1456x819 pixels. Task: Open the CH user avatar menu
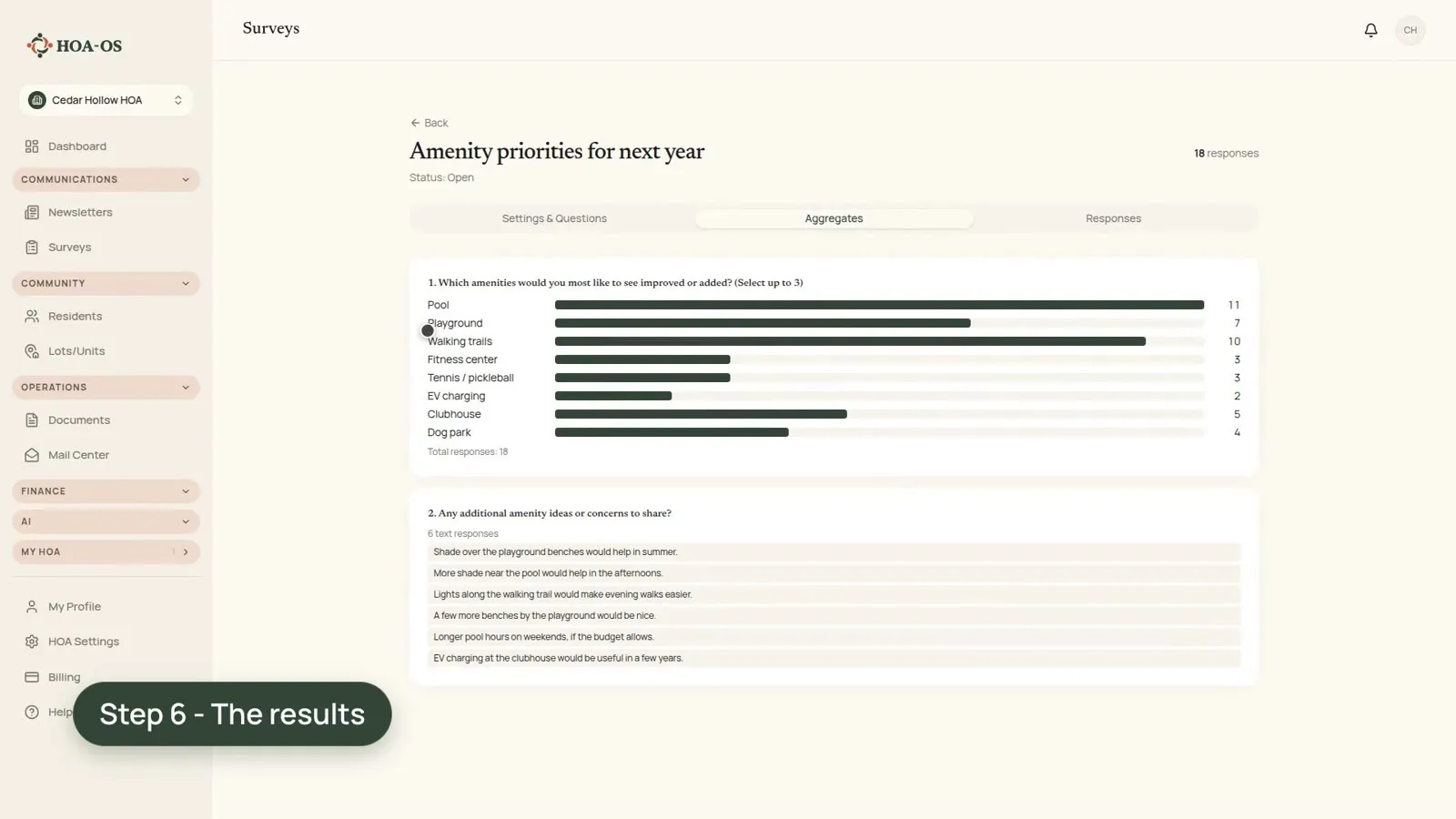(1410, 30)
